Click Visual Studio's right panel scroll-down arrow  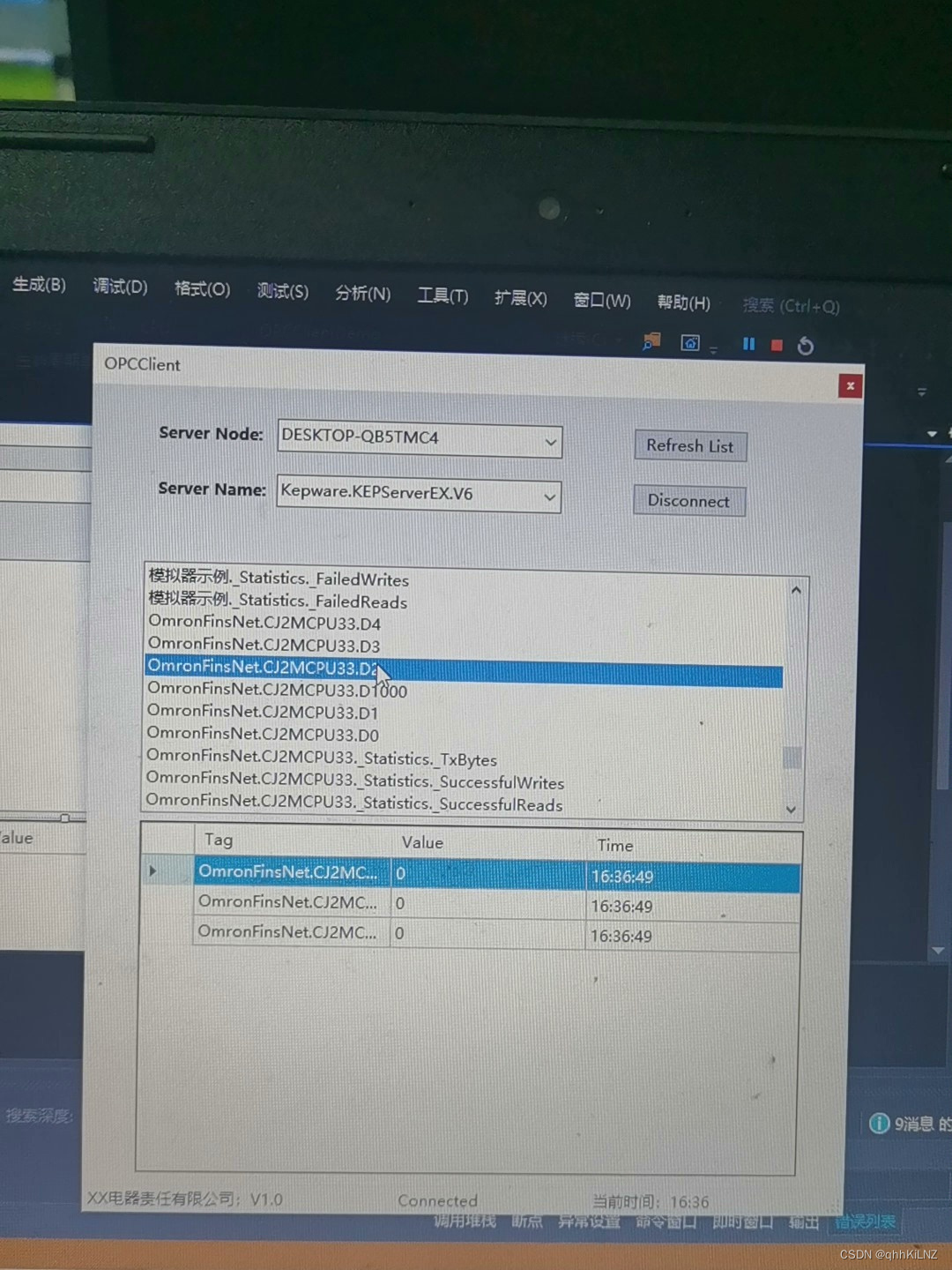938,950
